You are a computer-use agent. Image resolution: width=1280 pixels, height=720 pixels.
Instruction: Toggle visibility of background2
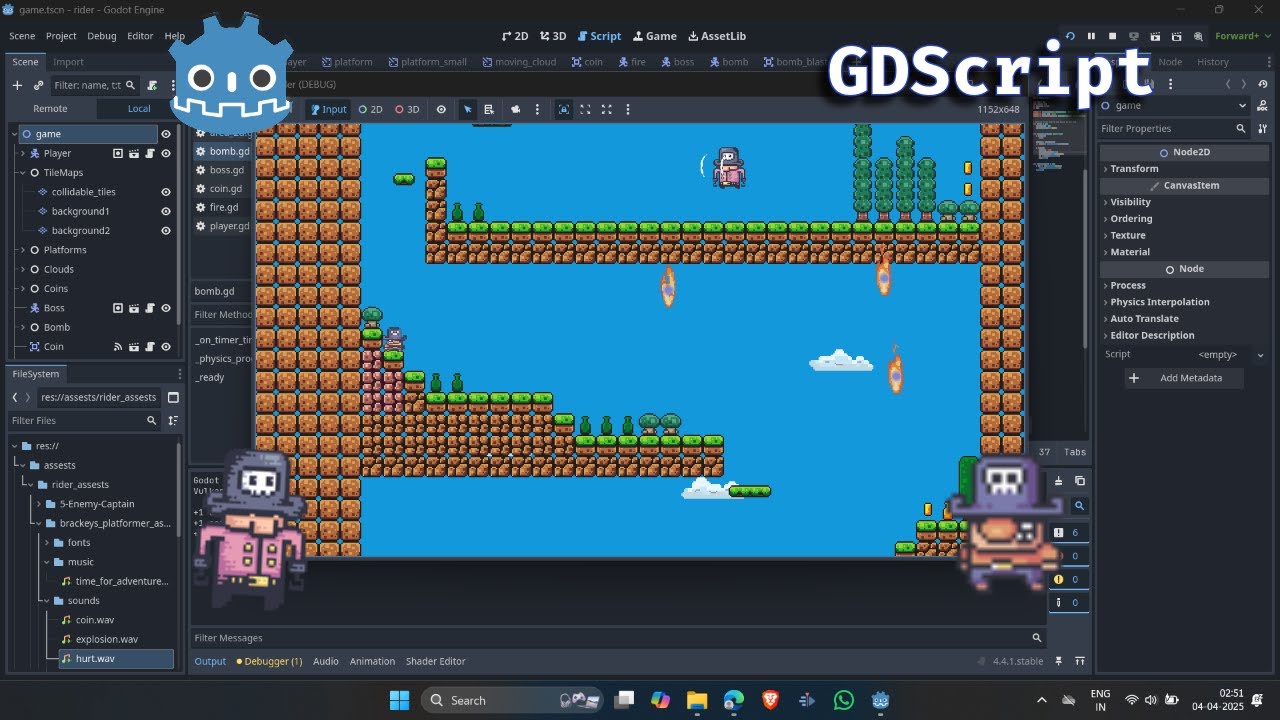pos(166,231)
